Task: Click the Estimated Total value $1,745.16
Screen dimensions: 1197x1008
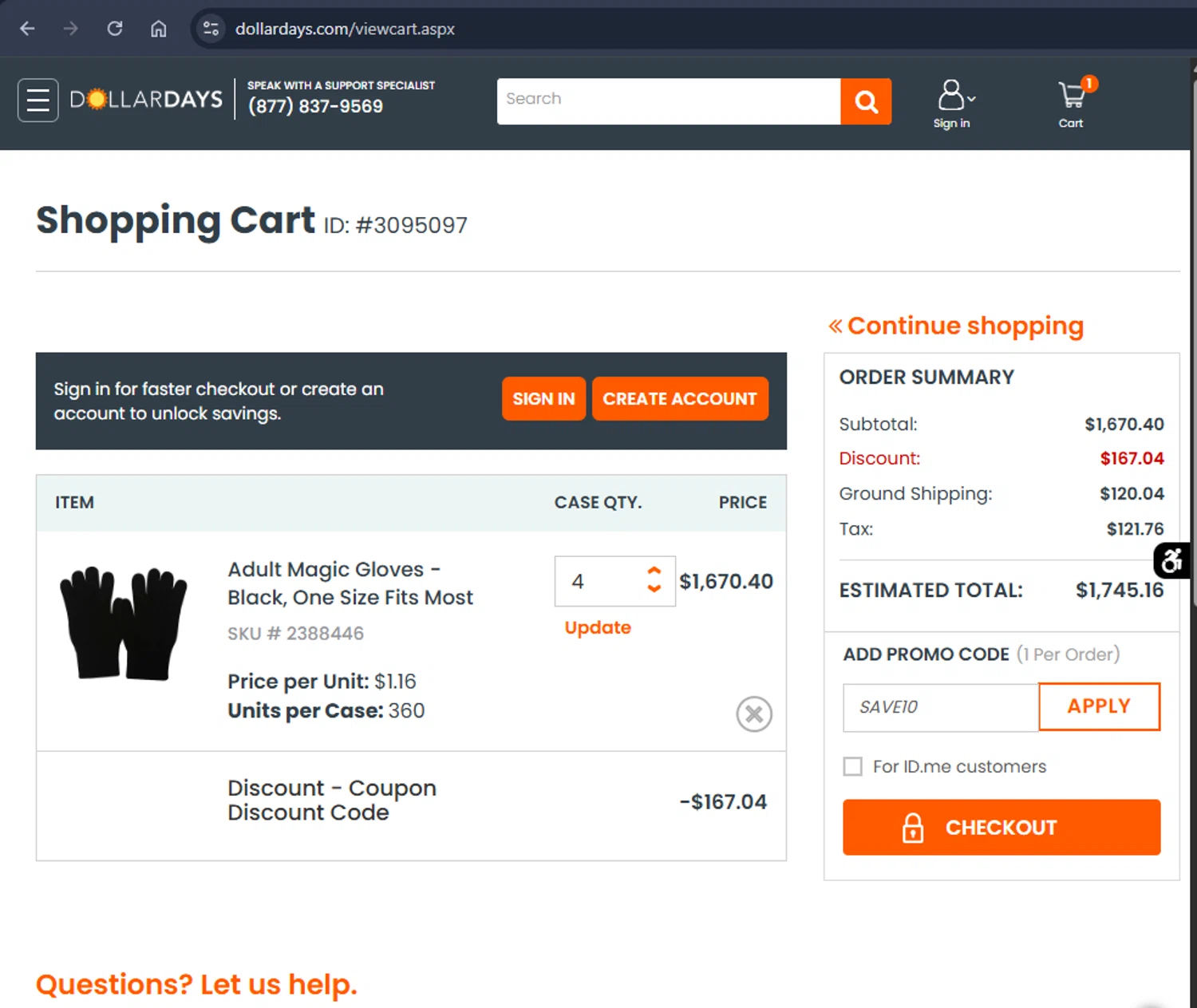Action: pyautogui.click(x=1120, y=590)
